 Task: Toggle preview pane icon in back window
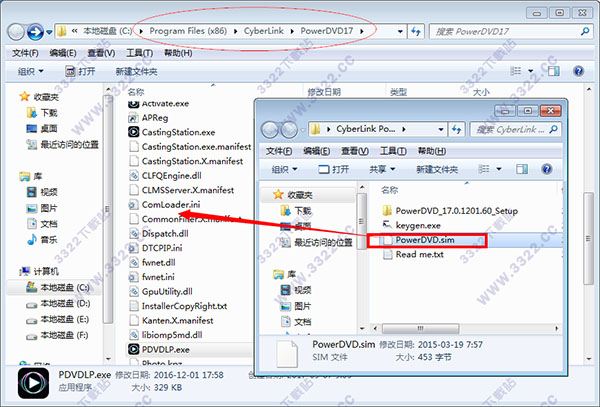coord(553,71)
